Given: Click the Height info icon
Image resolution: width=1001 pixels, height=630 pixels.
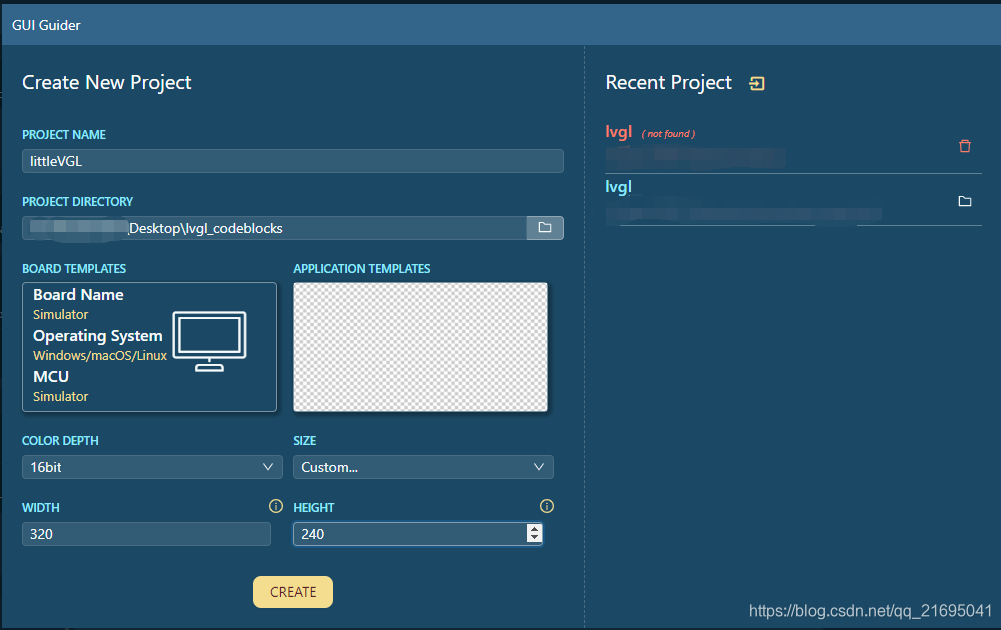Looking at the screenshot, I should coord(546,506).
